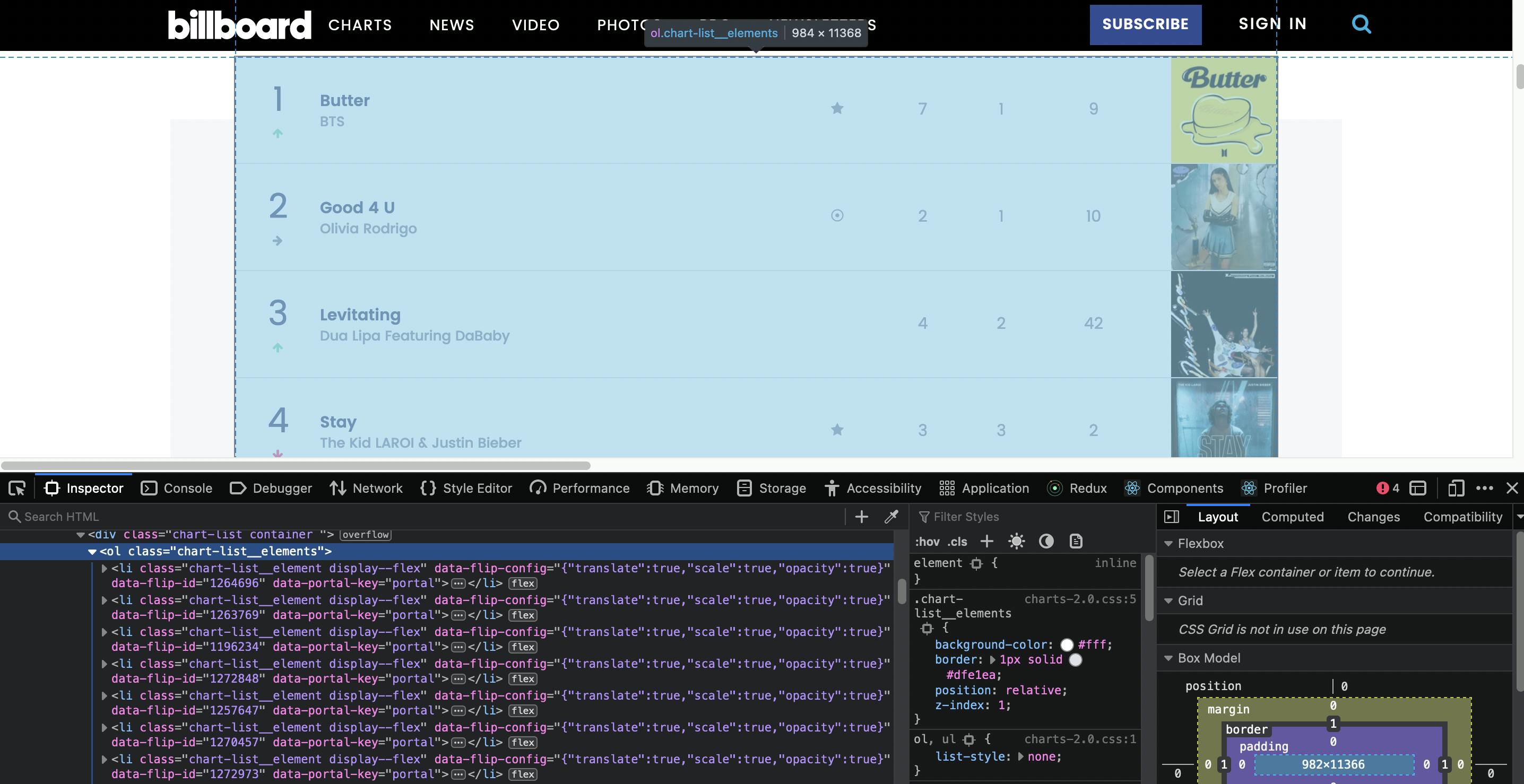Collapse the div chart-list container node
The width and height of the screenshot is (1524, 784).
pos(81,535)
